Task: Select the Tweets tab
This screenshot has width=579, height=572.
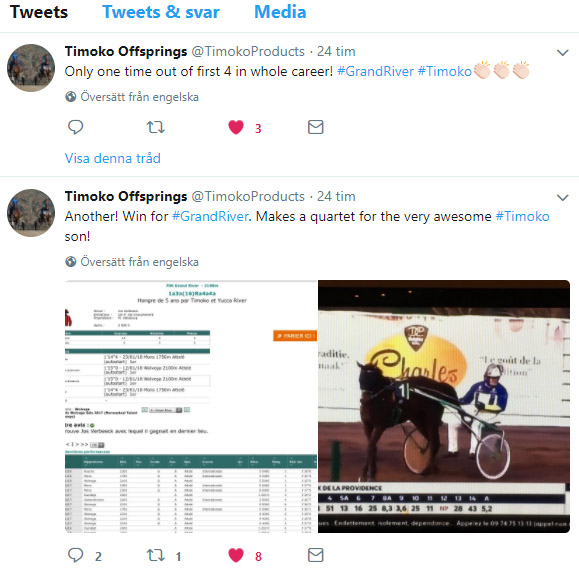Action: coord(39,12)
